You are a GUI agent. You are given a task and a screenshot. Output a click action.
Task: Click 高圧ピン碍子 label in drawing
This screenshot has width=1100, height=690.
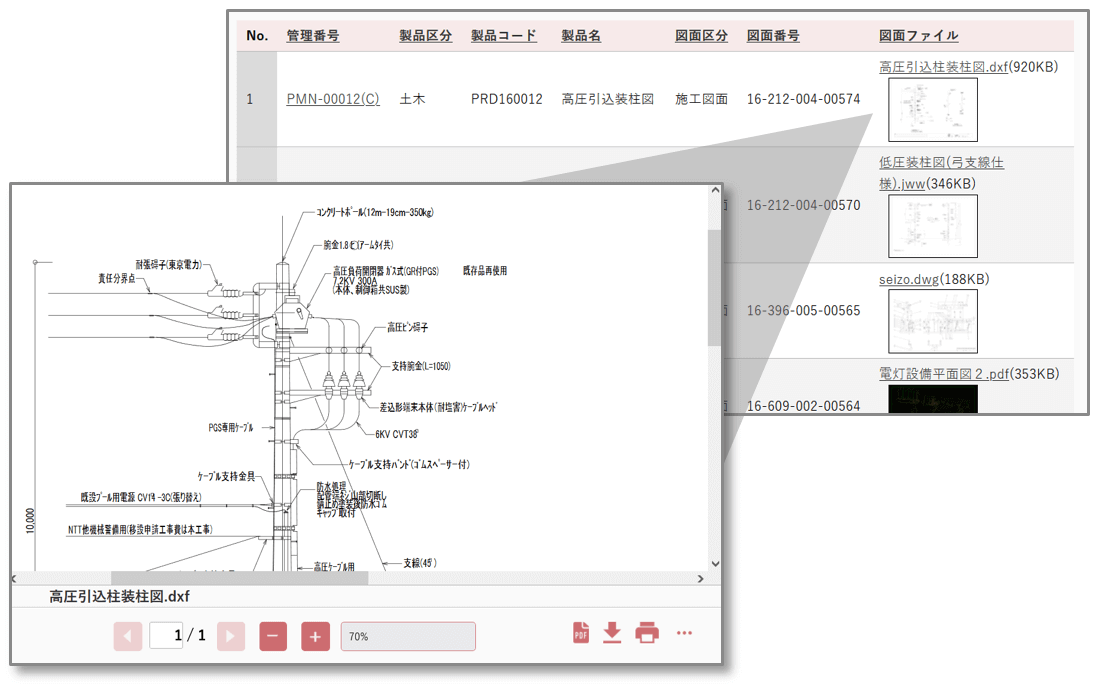click(x=408, y=327)
